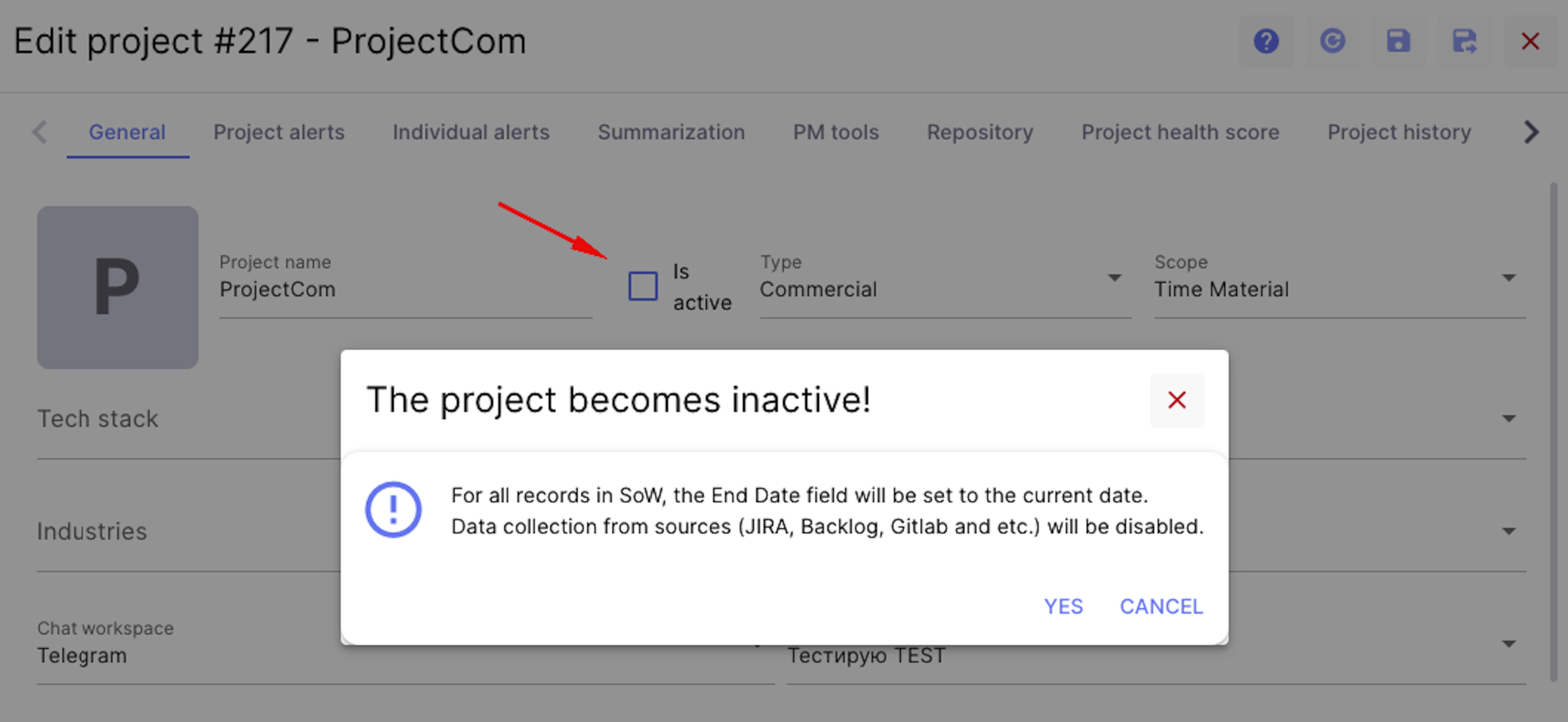Open the help question mark icon
The height and width of the screenshot is (722, 1568).
tap(1266, 41)
